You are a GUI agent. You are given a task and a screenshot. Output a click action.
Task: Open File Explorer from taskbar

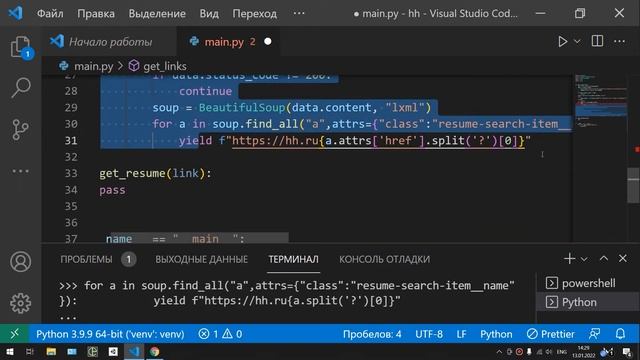(x=51, y=351)
